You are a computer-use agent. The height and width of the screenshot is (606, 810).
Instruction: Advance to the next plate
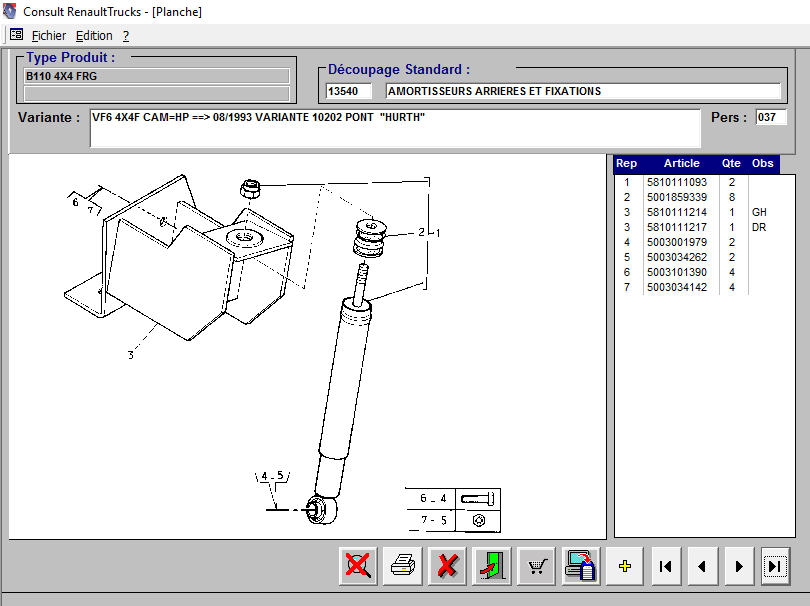coord(738,566)
